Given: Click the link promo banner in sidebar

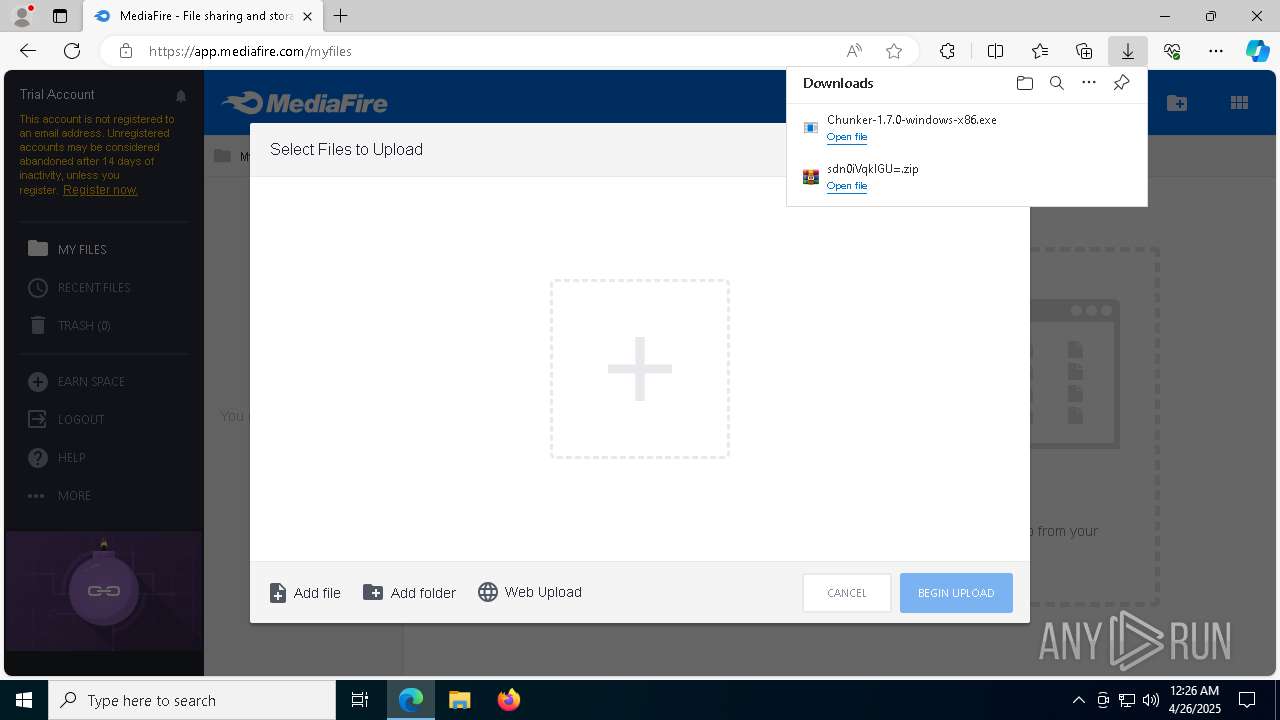Looking at the screenshot, I should coord(104,591).
